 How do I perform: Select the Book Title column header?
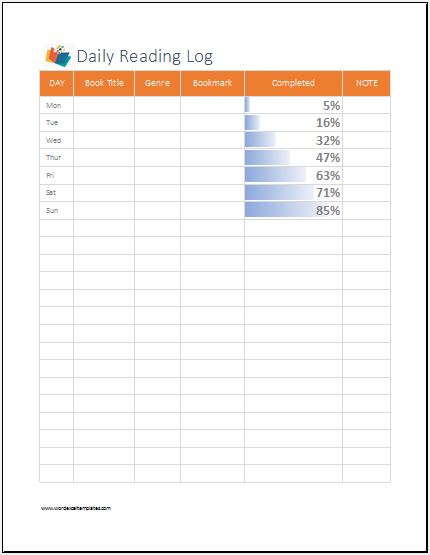pyautogui.click(x=104, y=83)
